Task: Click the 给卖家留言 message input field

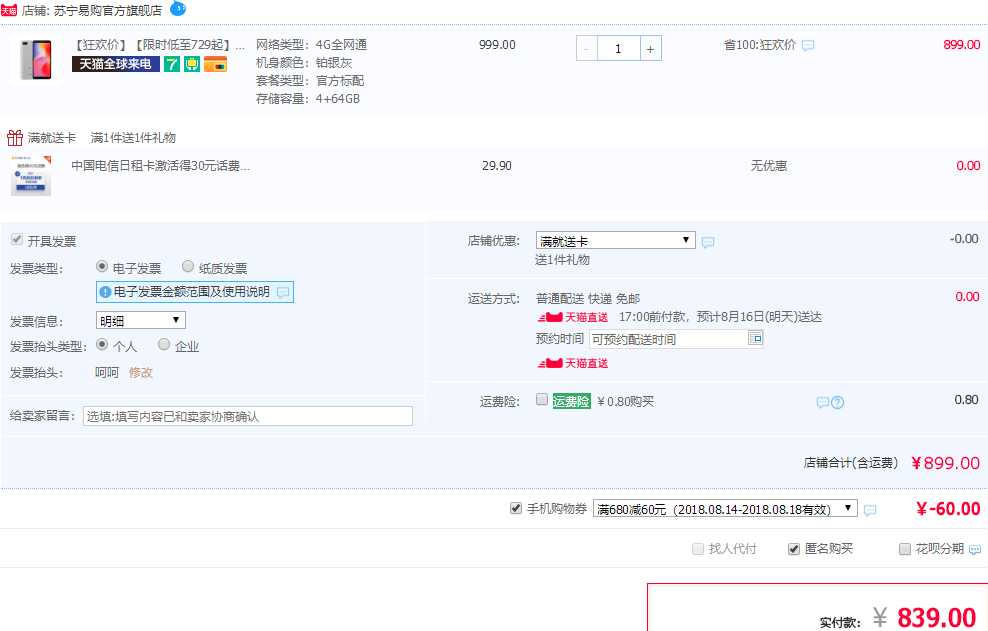Action: tap(248, 416)
